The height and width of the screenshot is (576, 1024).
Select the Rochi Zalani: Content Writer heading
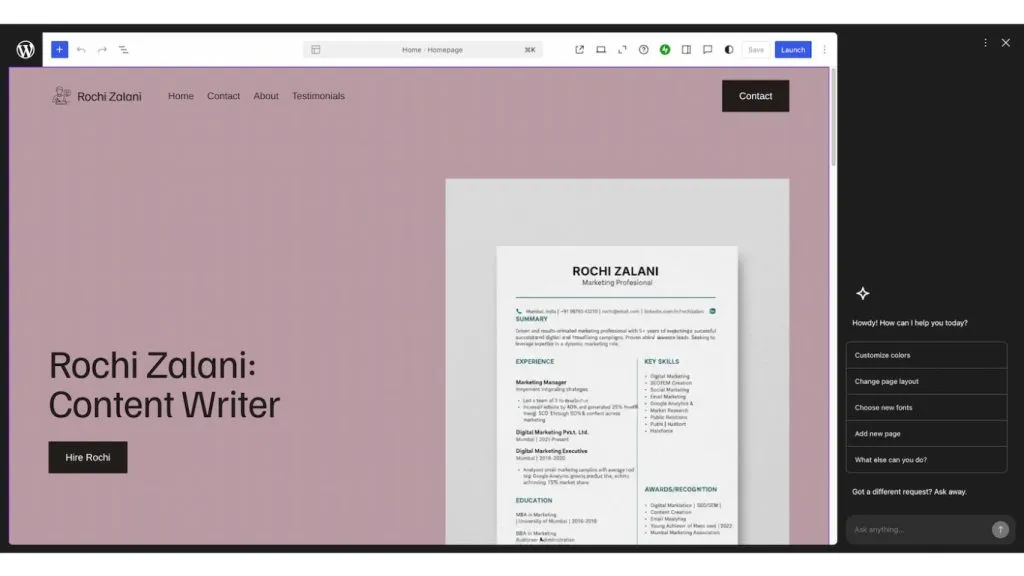[165, 385]
